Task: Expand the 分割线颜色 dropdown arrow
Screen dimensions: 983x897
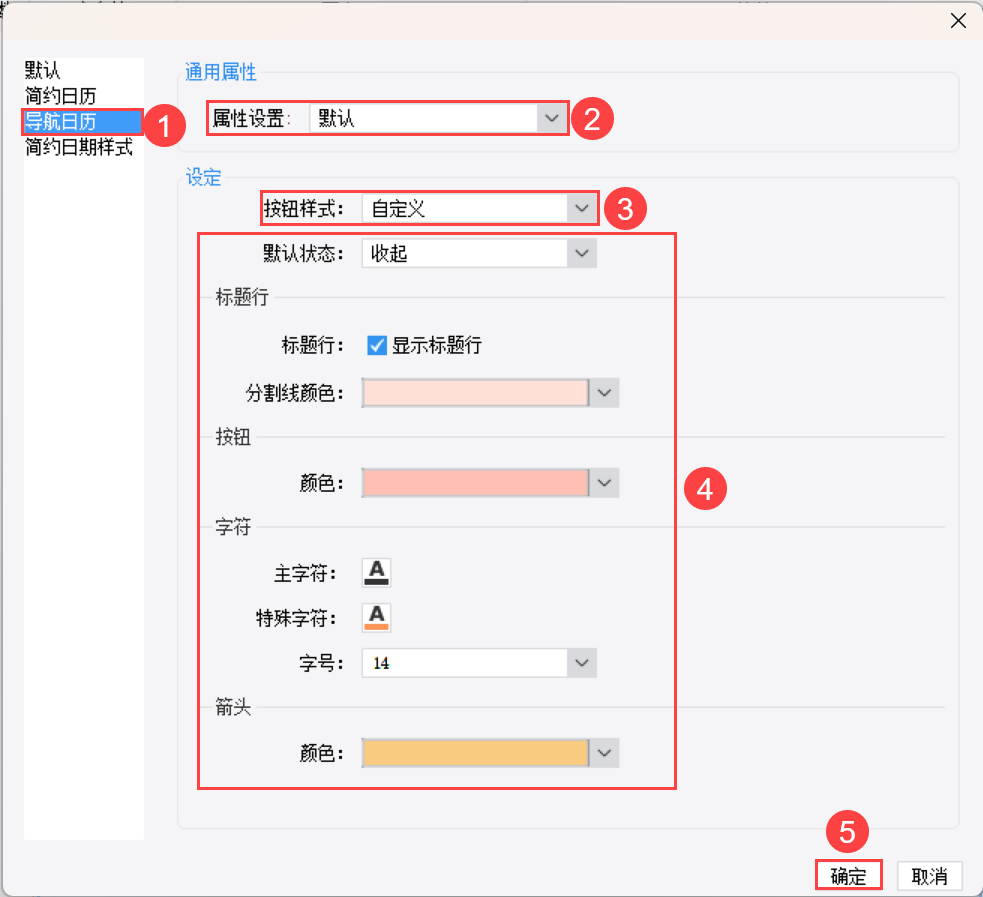Action: pos(604,393)
